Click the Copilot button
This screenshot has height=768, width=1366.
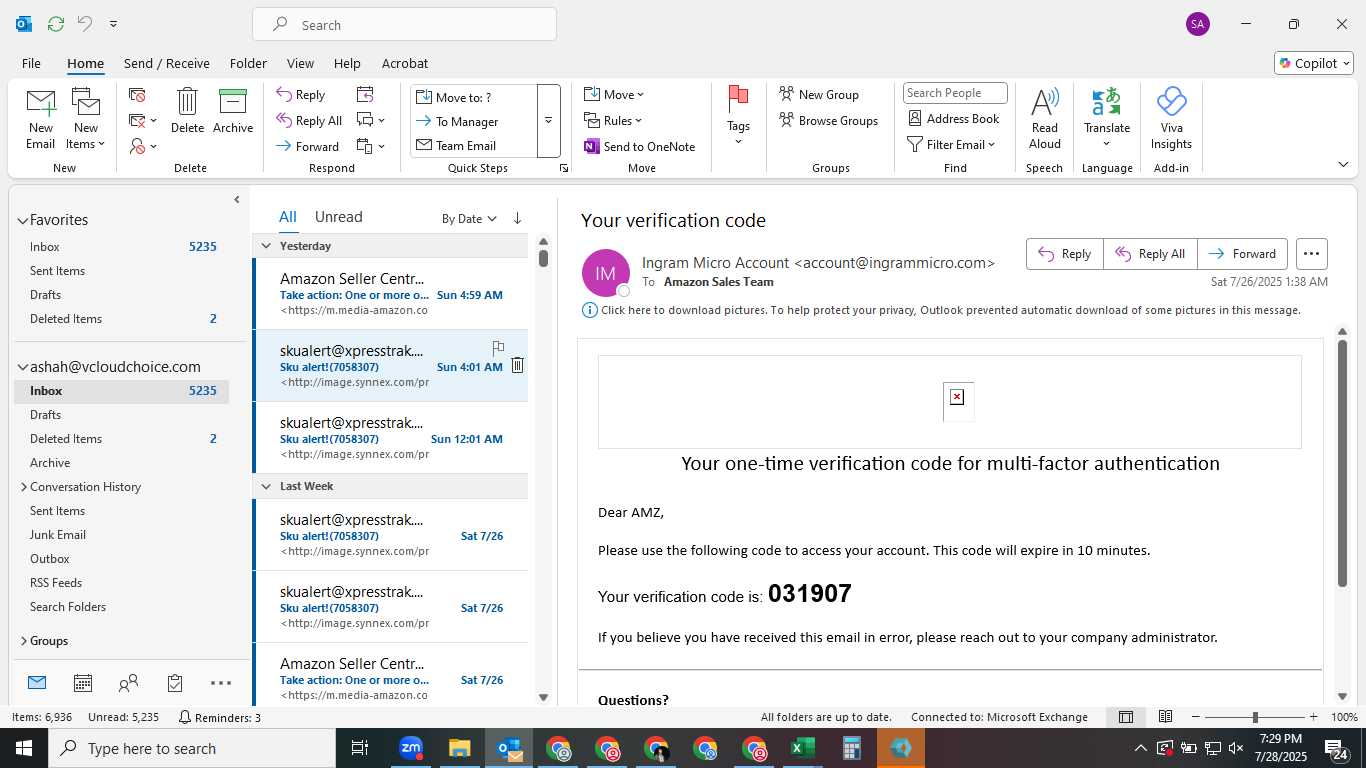click(1314, 63)
